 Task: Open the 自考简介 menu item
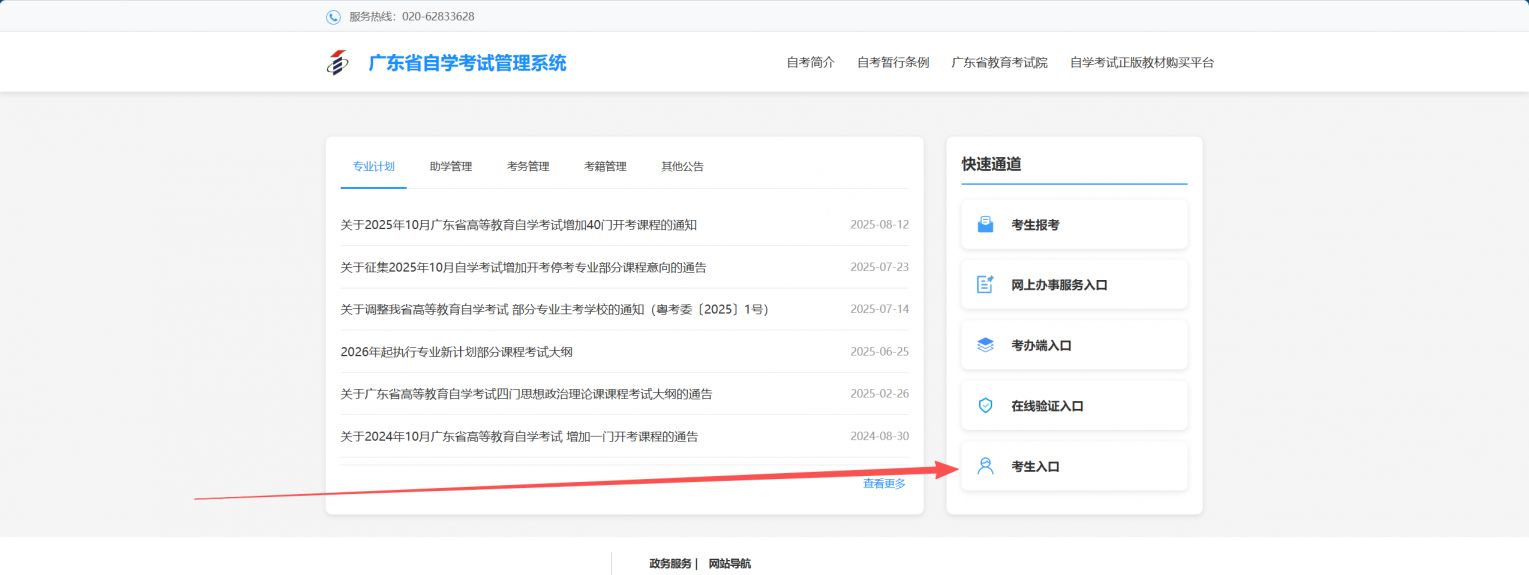pos(810,63)
